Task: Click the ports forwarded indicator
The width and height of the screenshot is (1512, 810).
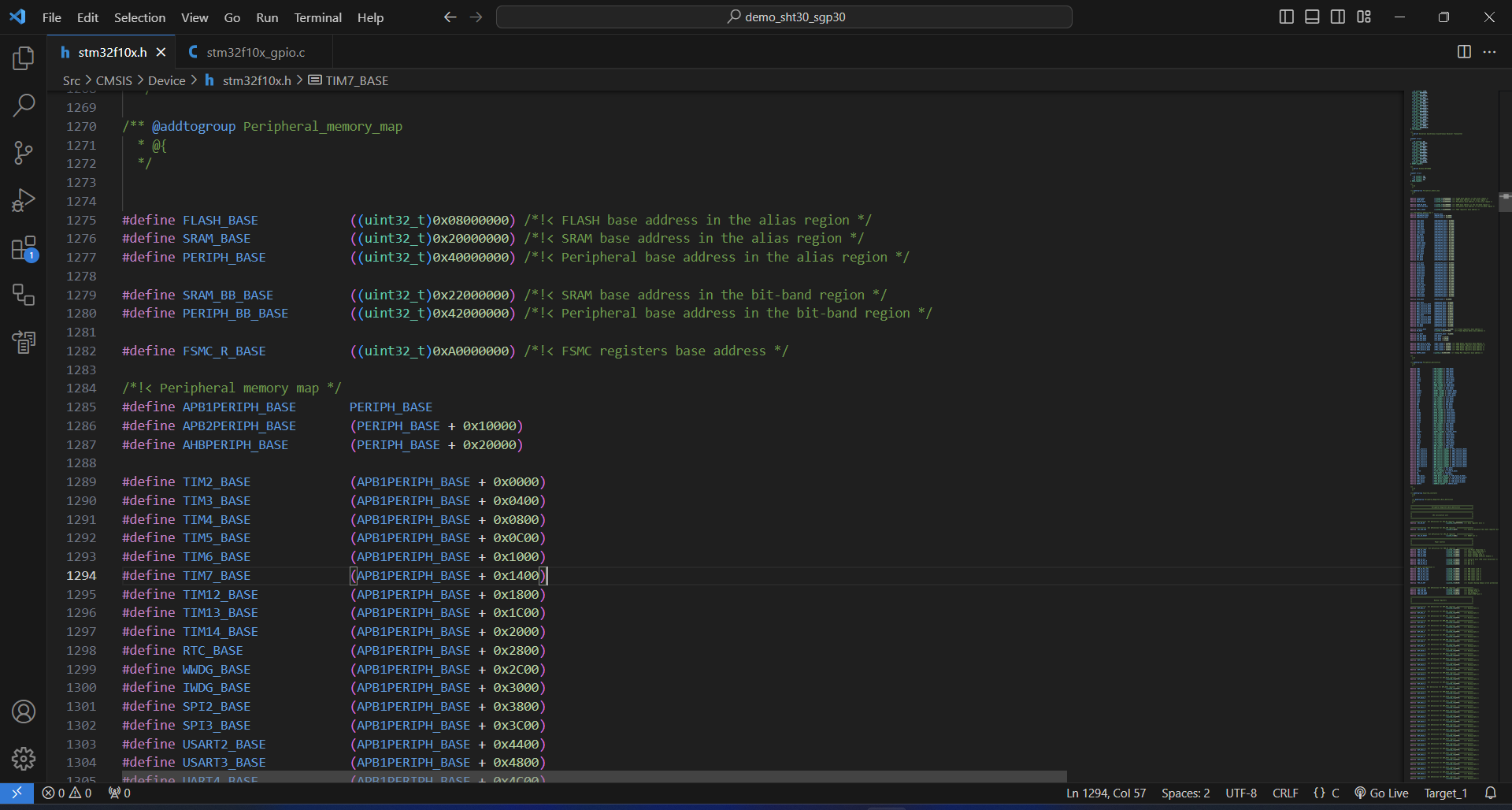Action: [x=120, y=793]
